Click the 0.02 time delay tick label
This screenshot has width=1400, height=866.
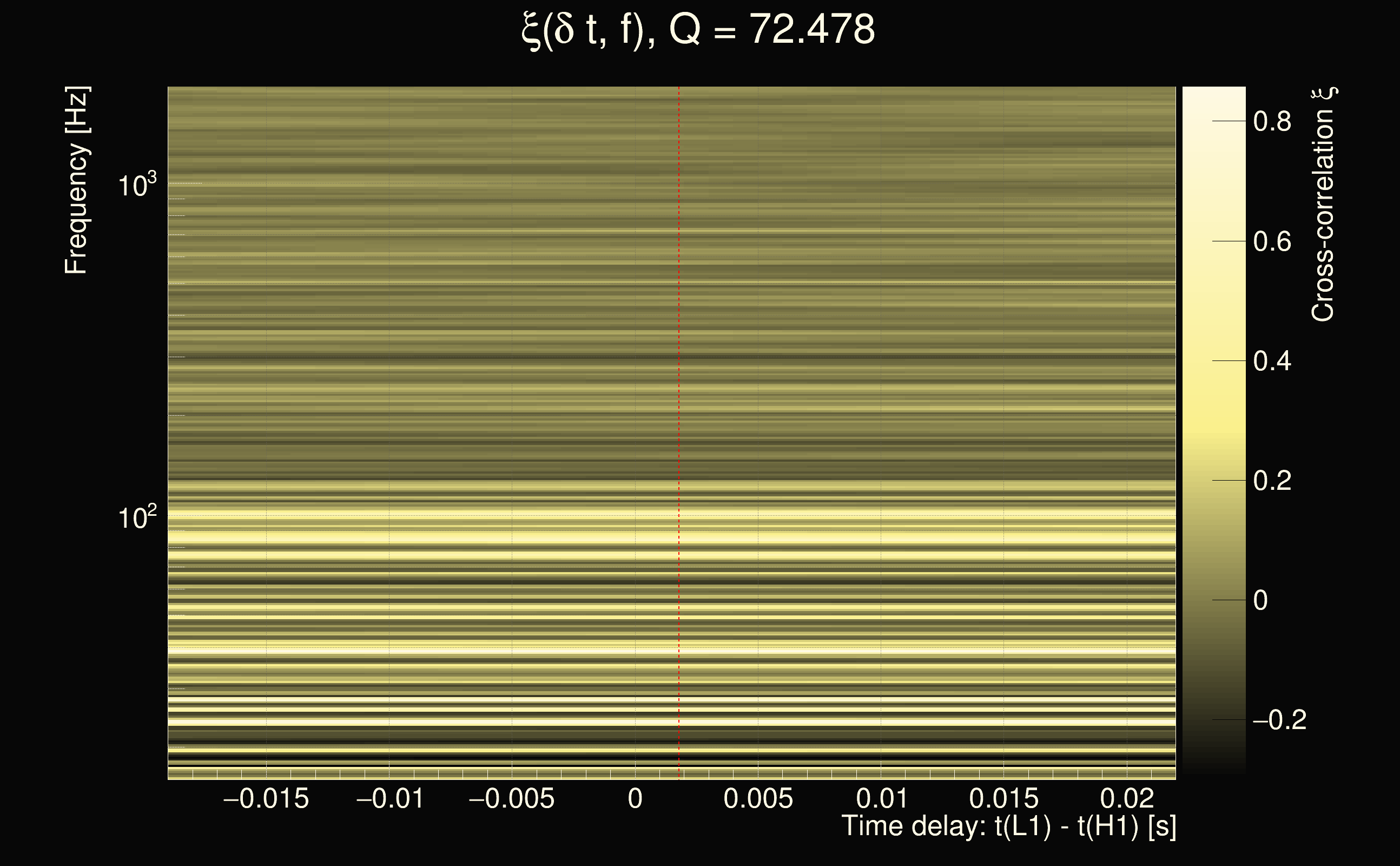(1127, 798)
